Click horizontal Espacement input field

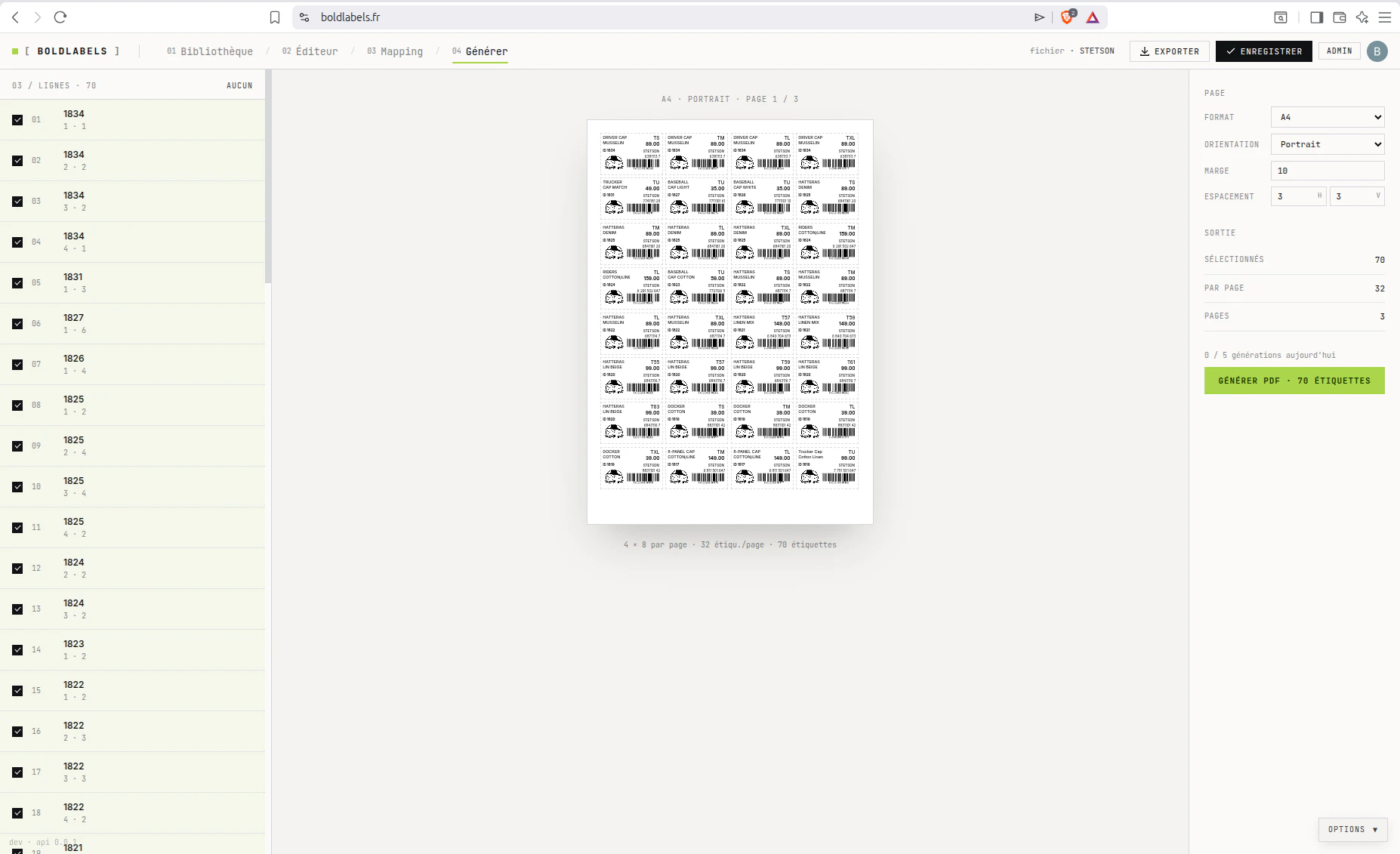pos(1298,196)
